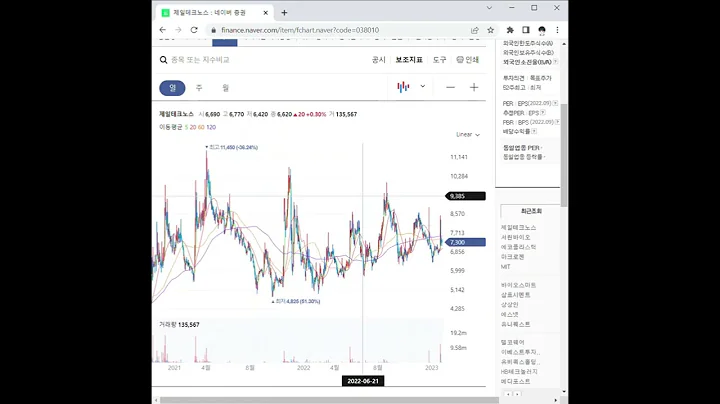Expand chart type dropdown chevron
Image resolution: width=720 pixels, height=404 pixels.
tap(423, 86)
